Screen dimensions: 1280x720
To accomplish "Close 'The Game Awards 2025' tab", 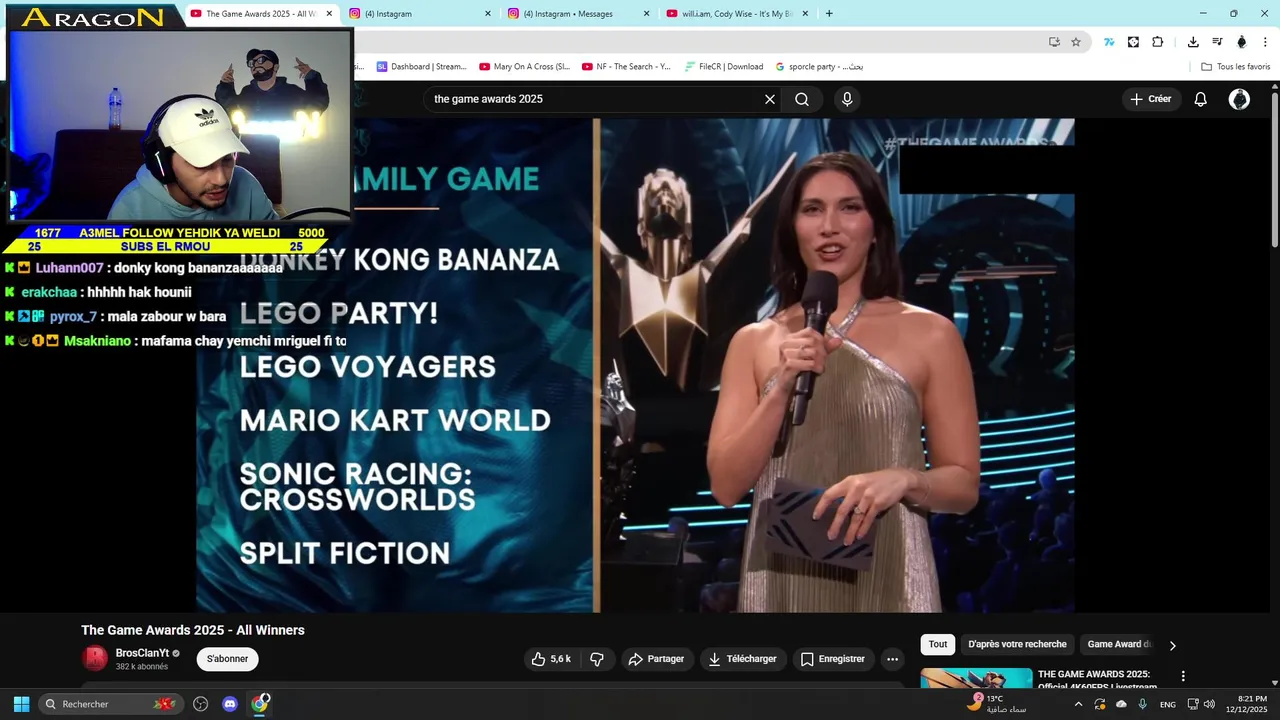I will pyautogui.click(x=329, y=14).
